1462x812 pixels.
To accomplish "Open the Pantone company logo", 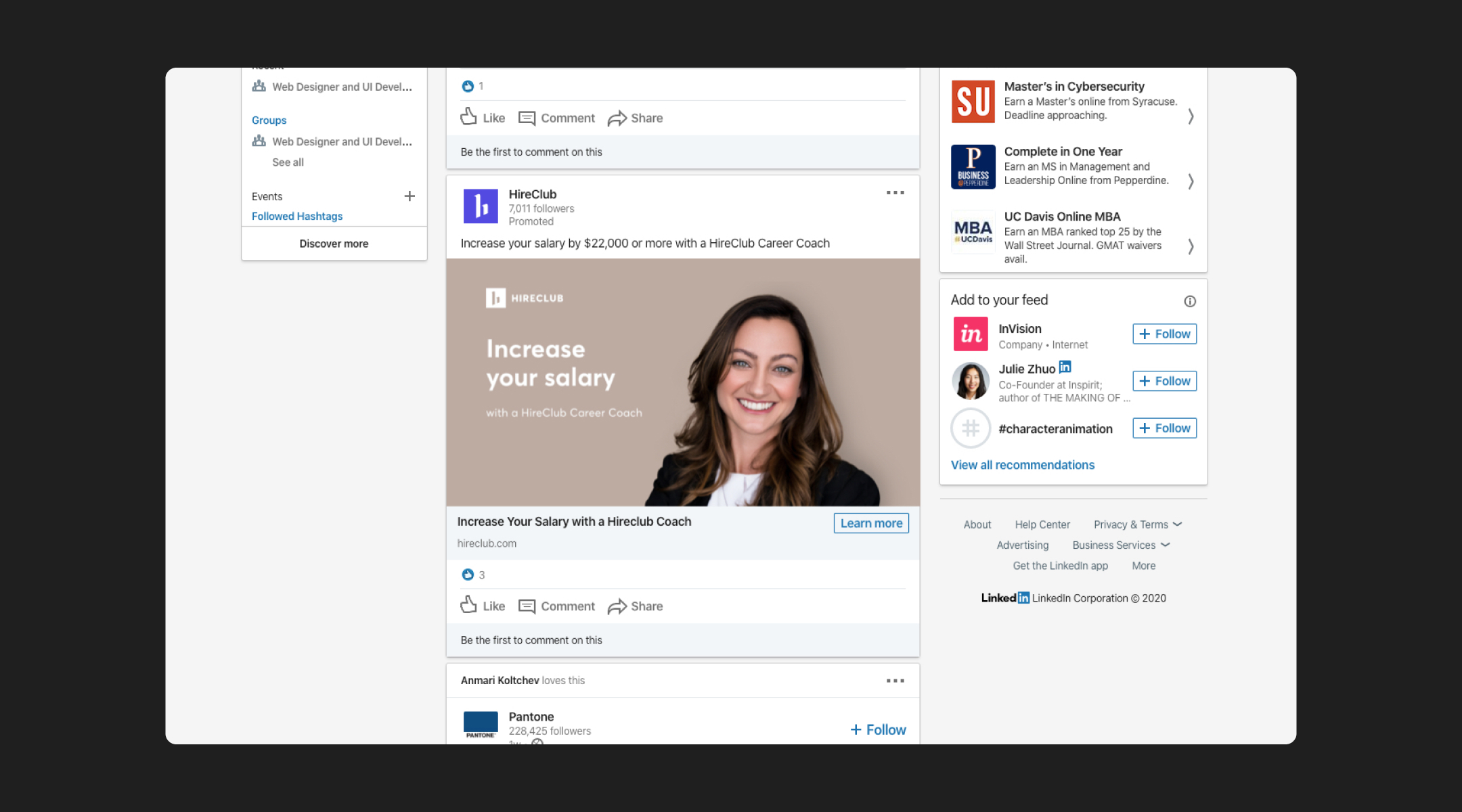I will (481, 725).
